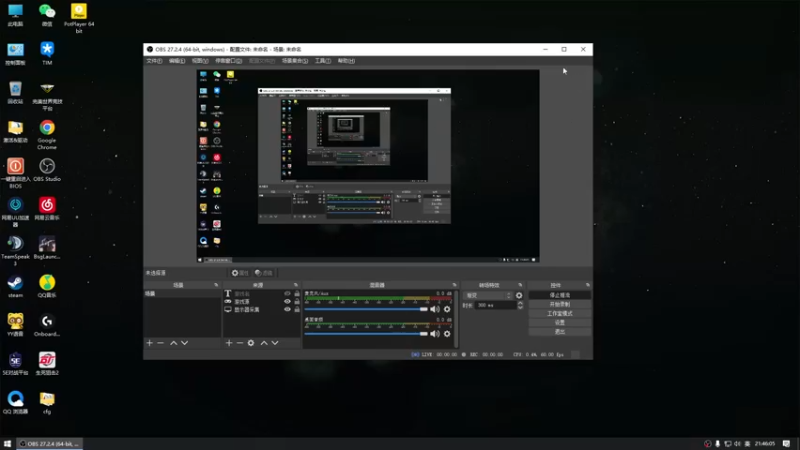Click Start Recording button in Controls

tap(560, 305)
